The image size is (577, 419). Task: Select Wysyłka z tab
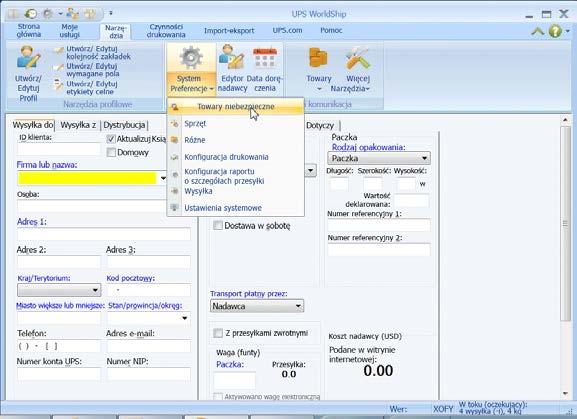pos(78,125)
